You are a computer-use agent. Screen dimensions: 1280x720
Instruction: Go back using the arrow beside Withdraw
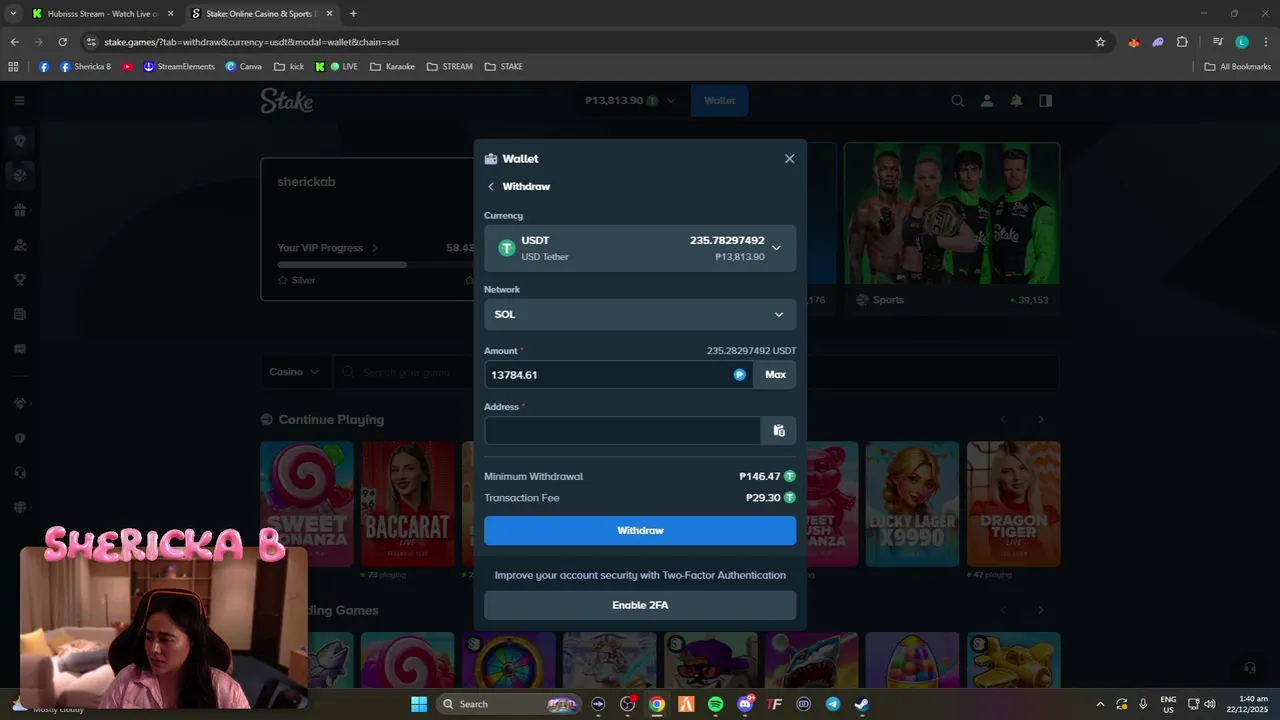click(x=491, y=187)
